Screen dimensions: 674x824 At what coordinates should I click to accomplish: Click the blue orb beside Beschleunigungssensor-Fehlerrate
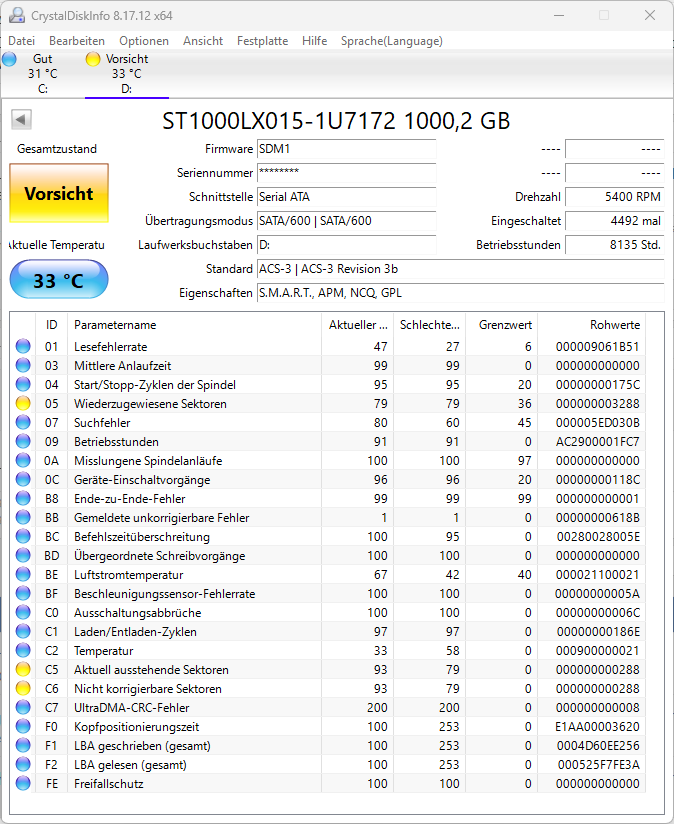click(23, 593)
